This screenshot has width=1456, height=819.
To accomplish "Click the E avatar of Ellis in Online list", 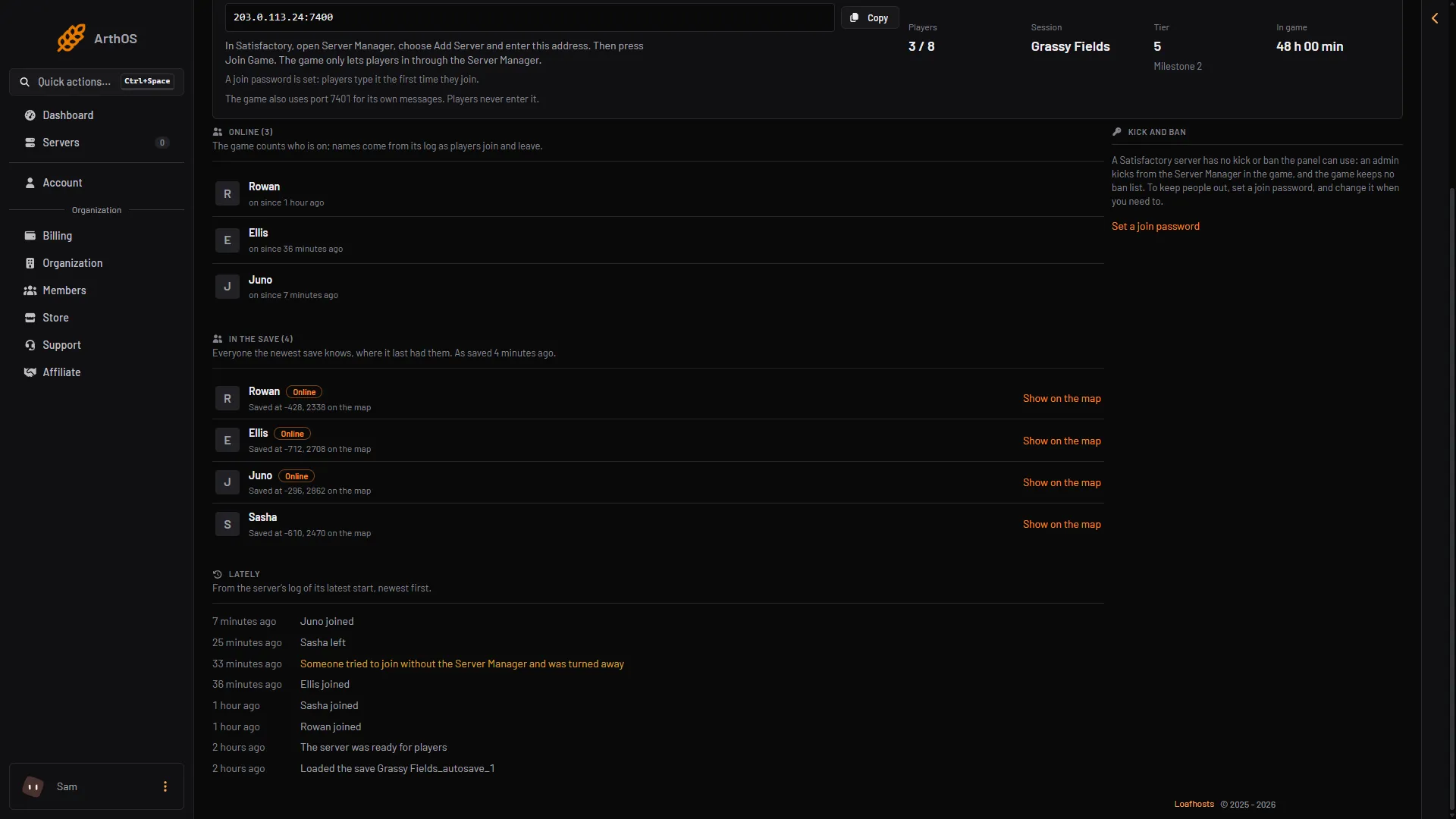I will (227, 240).
